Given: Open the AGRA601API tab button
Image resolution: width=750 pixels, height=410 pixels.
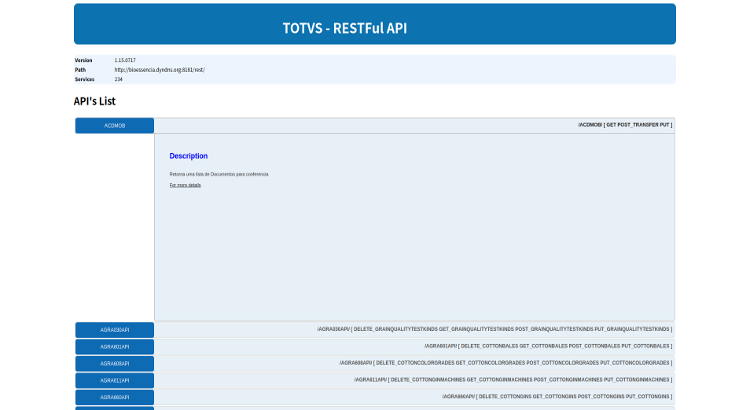Looking at the screenshot, I should 114,347.
